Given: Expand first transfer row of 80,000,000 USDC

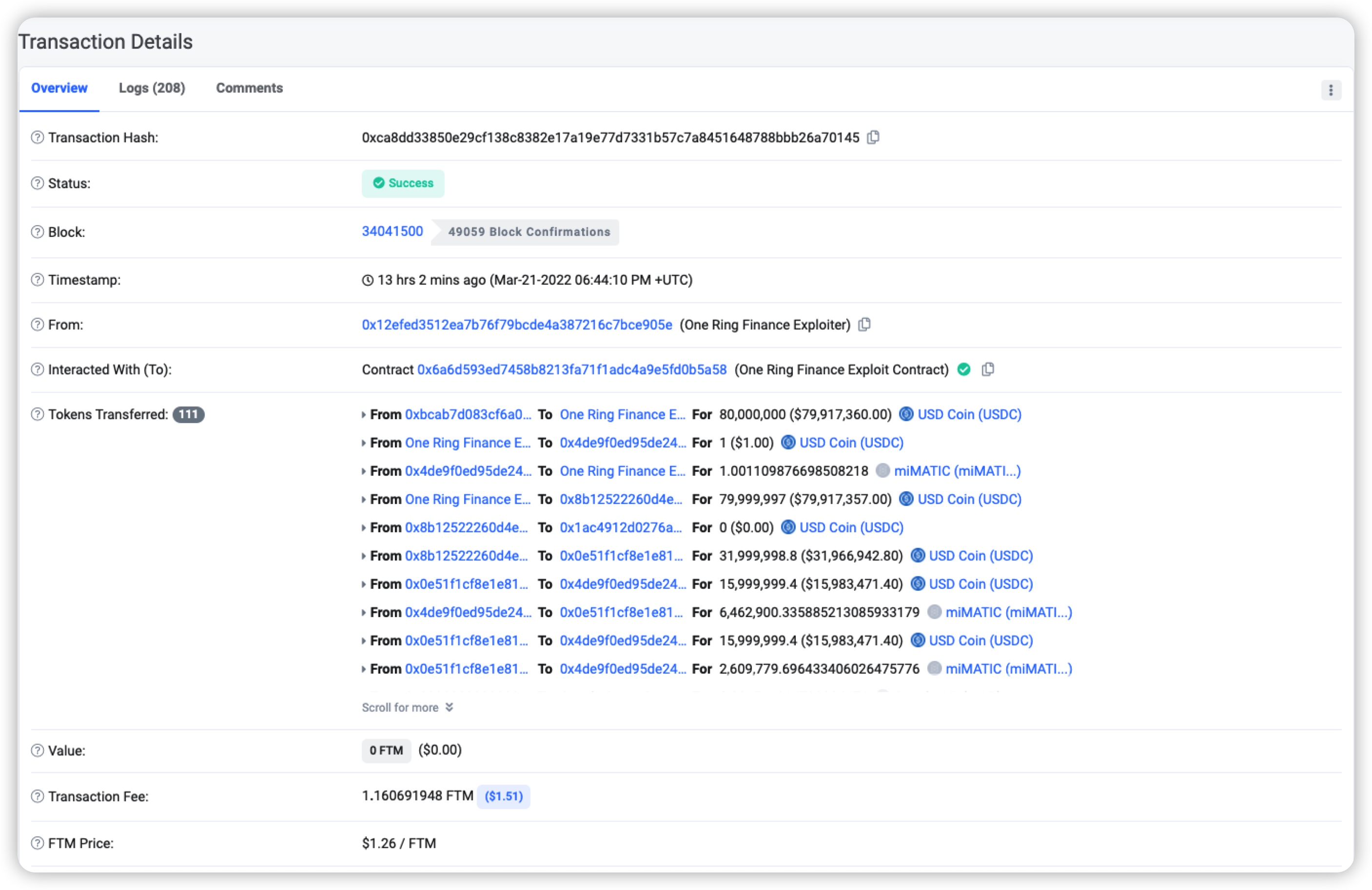Looking at the screenshot, I should point(364,415).
